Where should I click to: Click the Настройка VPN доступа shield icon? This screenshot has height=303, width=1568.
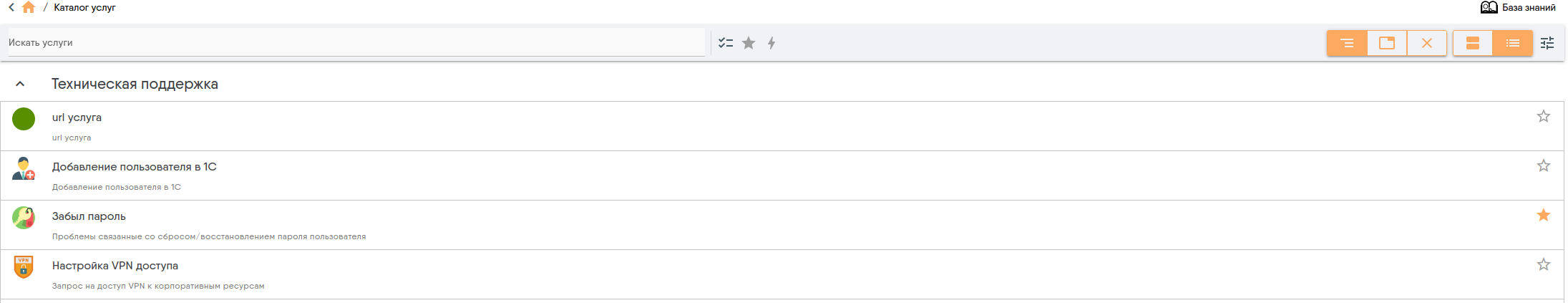point(24,266)
